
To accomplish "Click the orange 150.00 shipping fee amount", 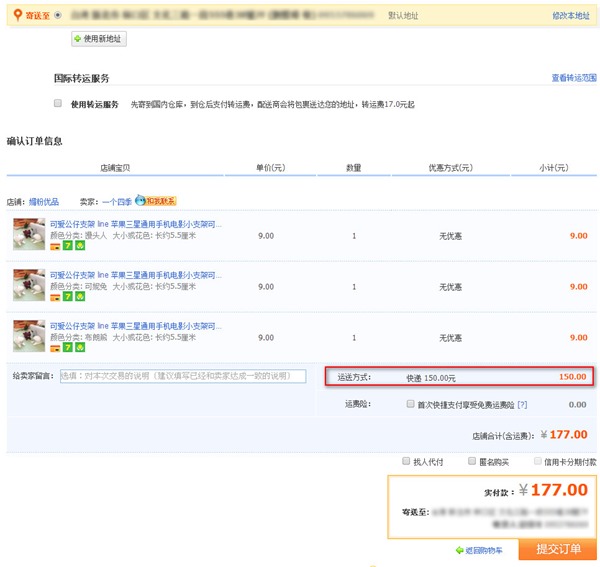I will coord(572,377).
